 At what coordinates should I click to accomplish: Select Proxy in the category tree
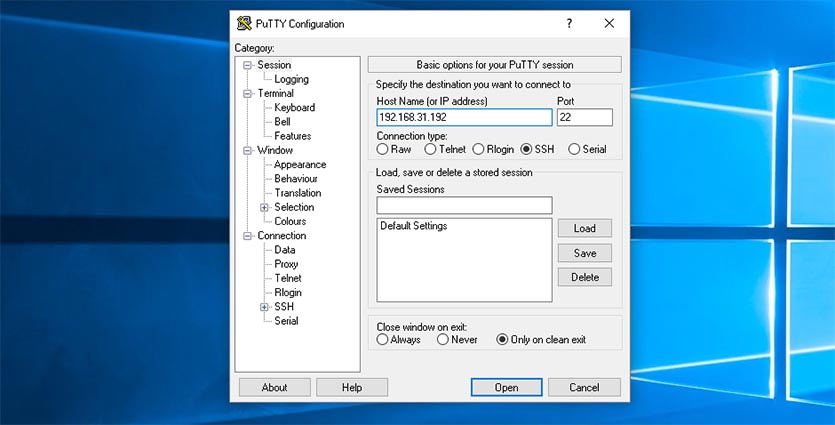(286, 264)
